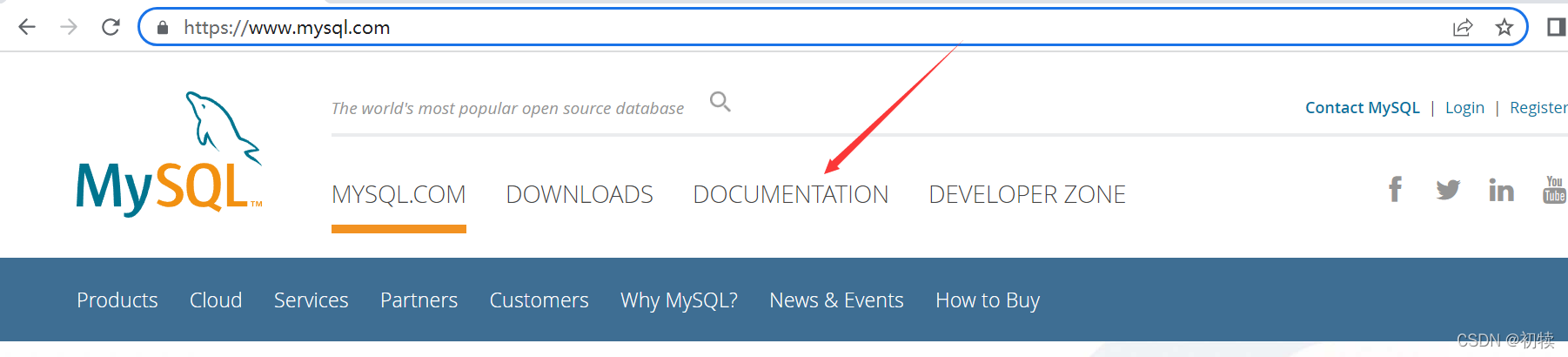Switch to the DOWNLOADS tab
1568x357 pixels.
click(580, 194)
